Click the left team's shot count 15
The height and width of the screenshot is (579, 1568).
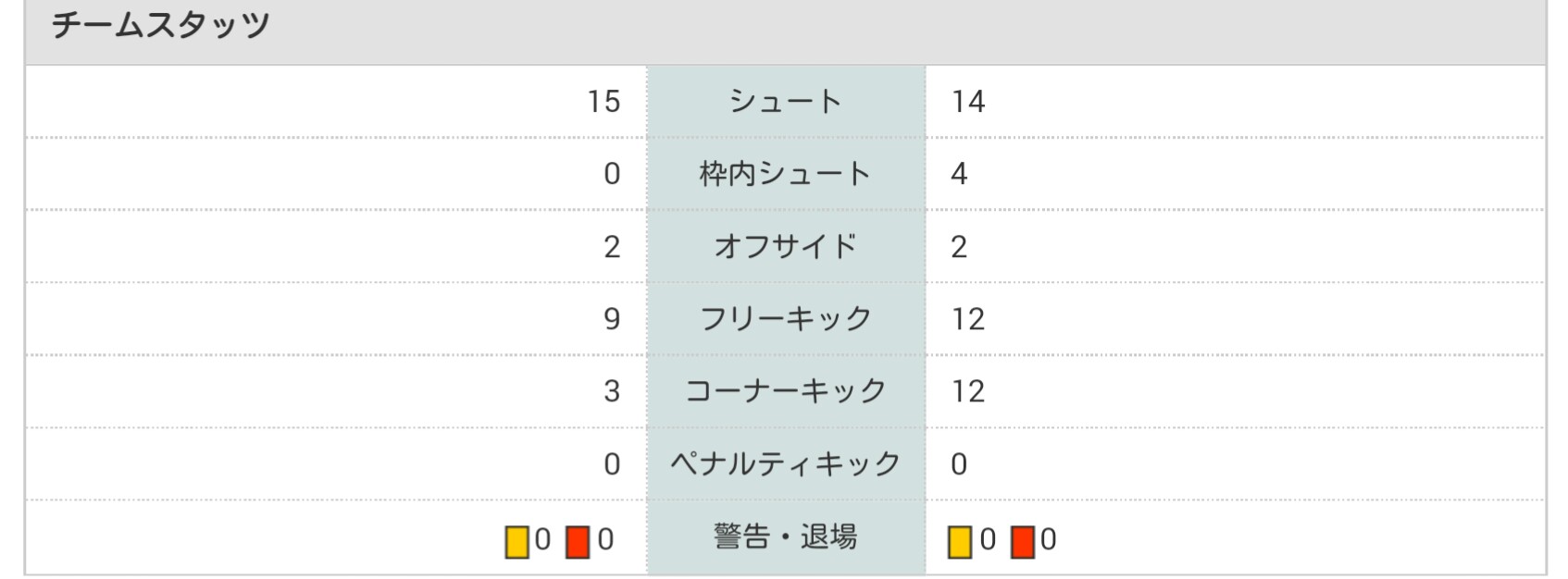click(604, 101)
